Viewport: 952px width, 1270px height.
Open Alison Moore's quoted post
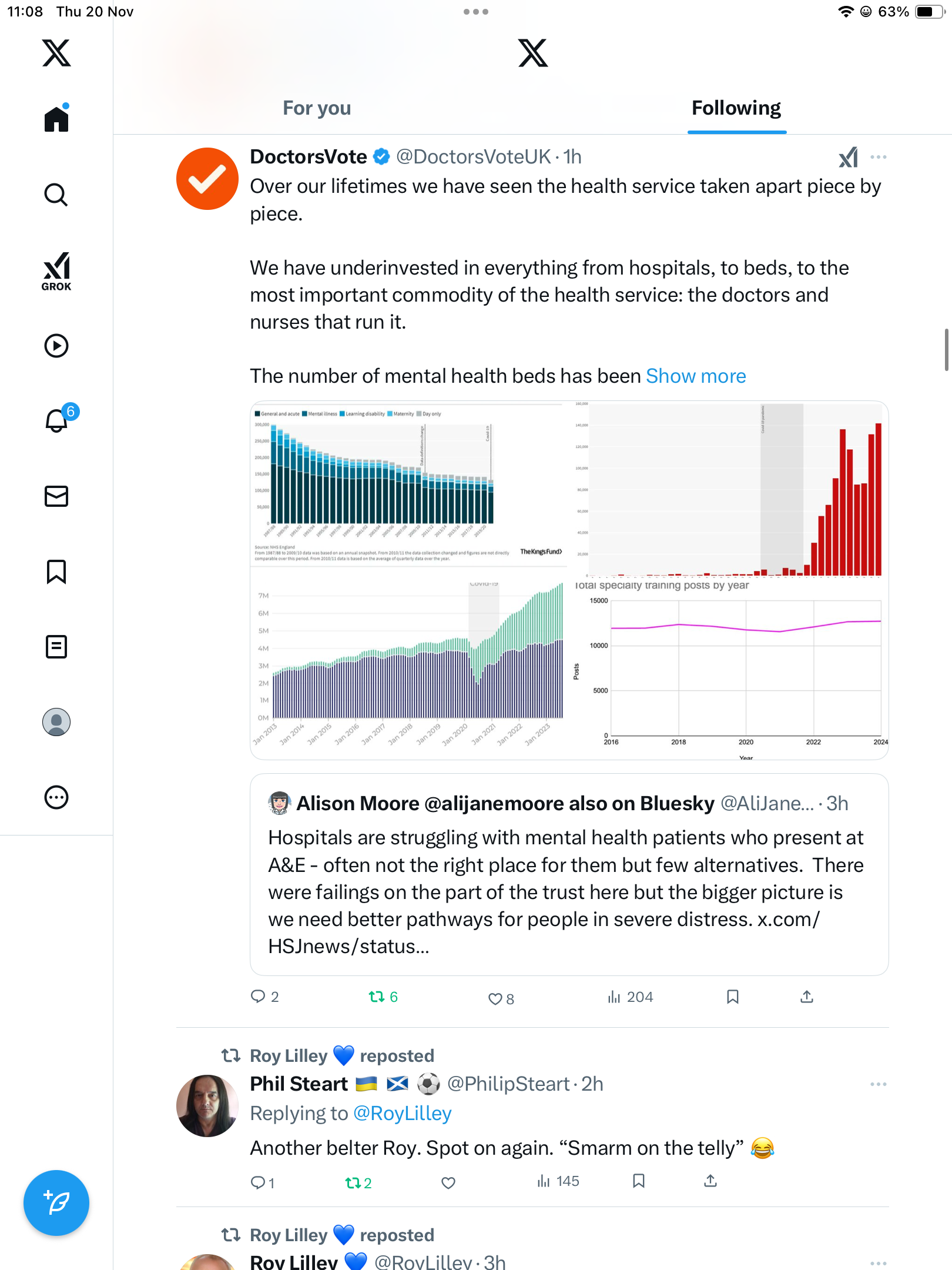coord(569,875)
